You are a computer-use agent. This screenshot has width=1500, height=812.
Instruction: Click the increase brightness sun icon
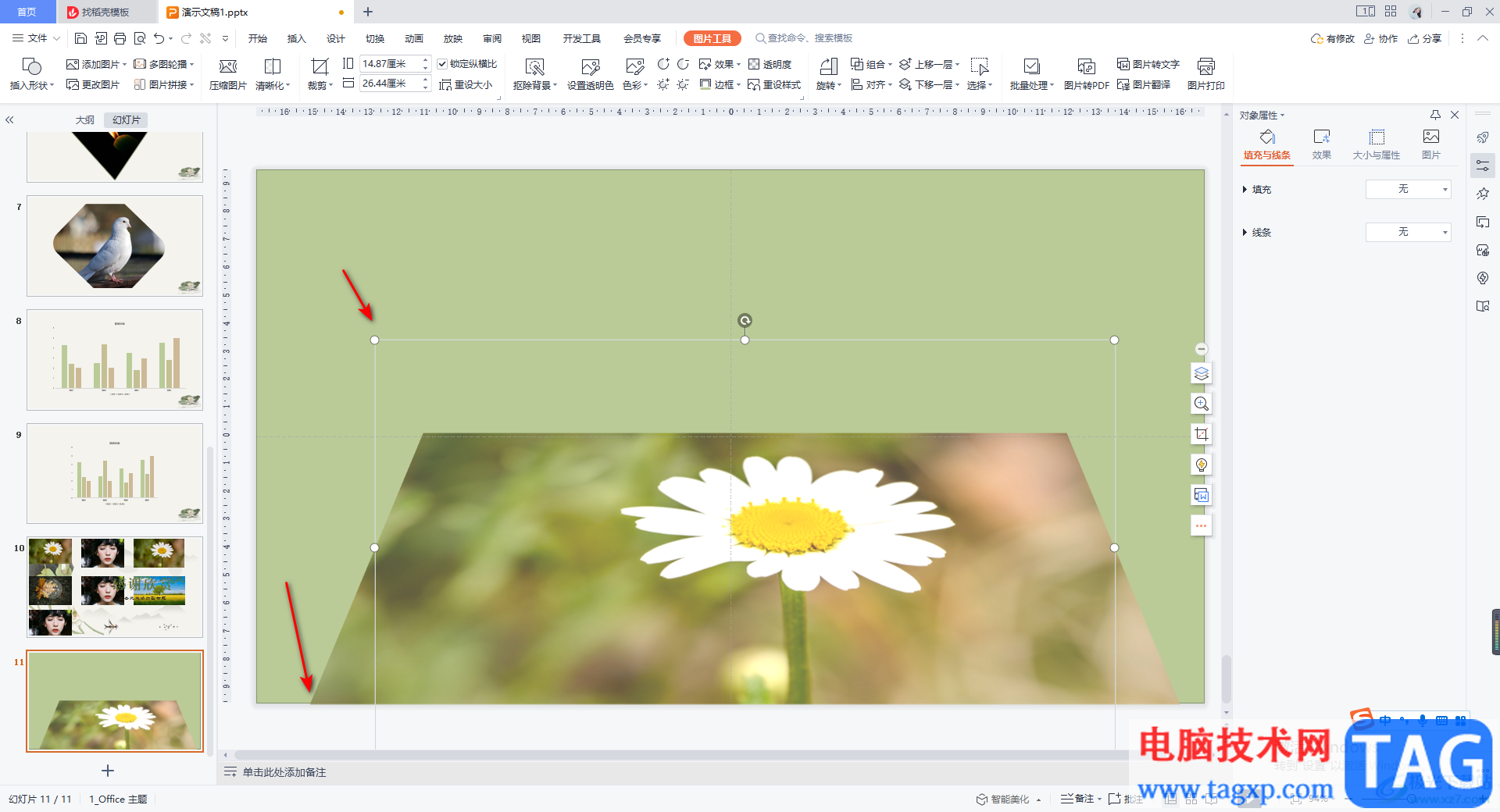click(x=663, y=84)
